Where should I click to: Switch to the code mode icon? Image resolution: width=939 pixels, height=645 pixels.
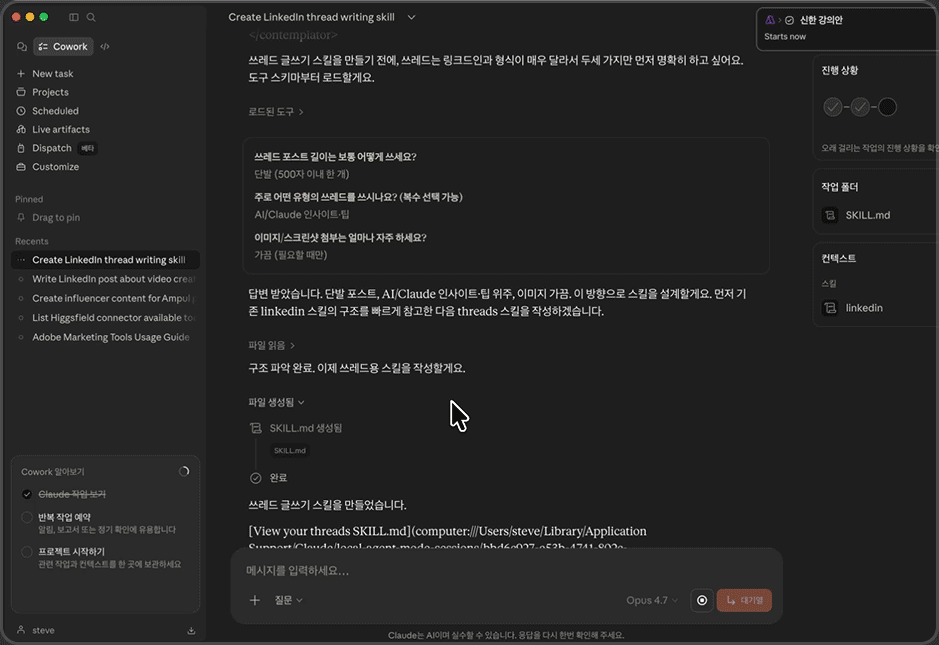(x=105, y=47)
